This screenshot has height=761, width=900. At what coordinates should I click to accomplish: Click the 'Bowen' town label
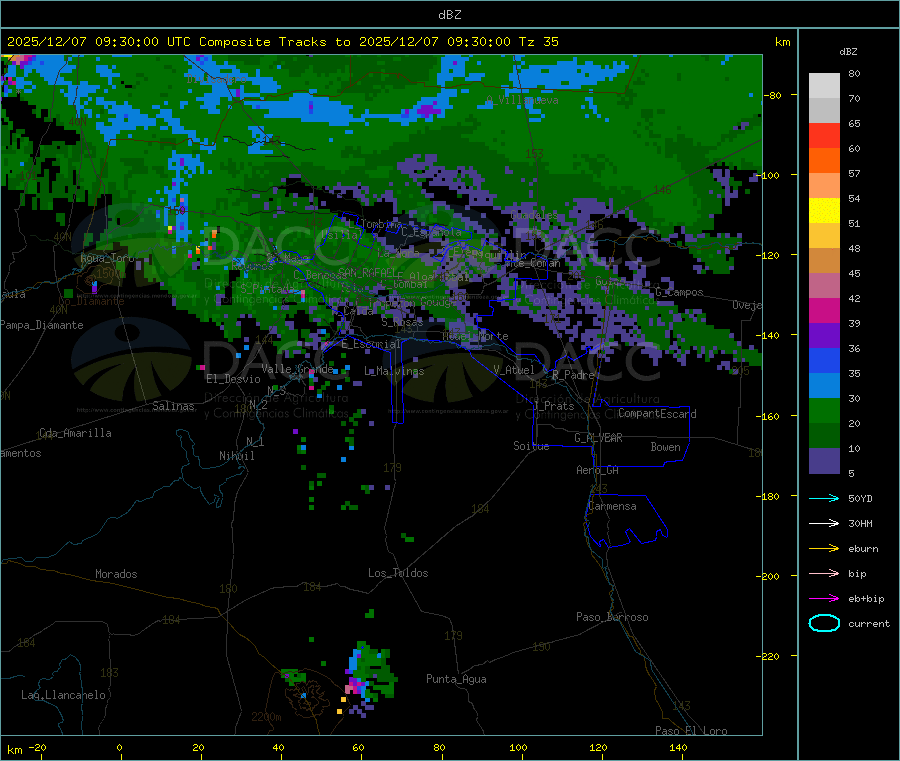(666, 447)
